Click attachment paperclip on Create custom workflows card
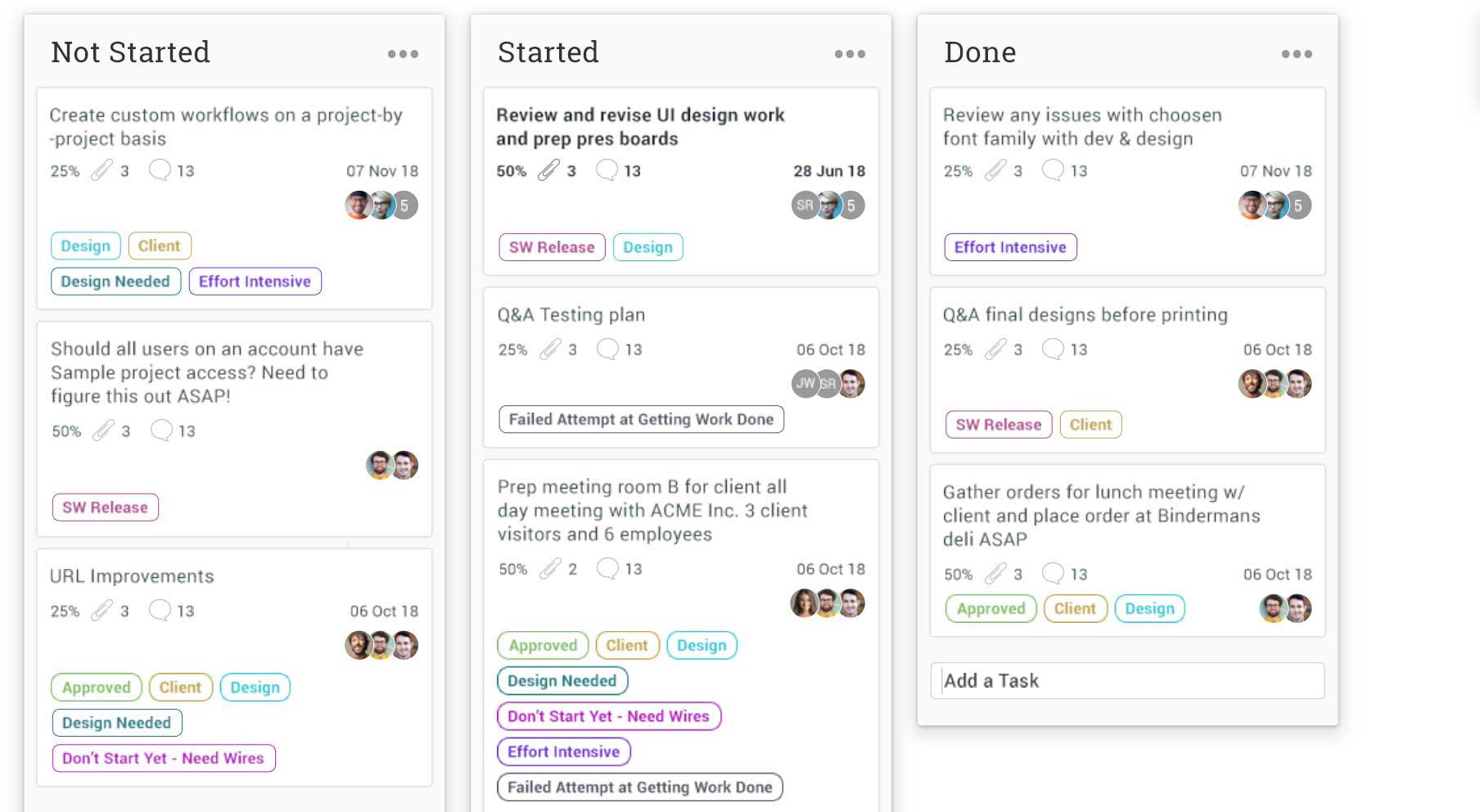Viewport: 1480px width, 812px height. point(102,170)
